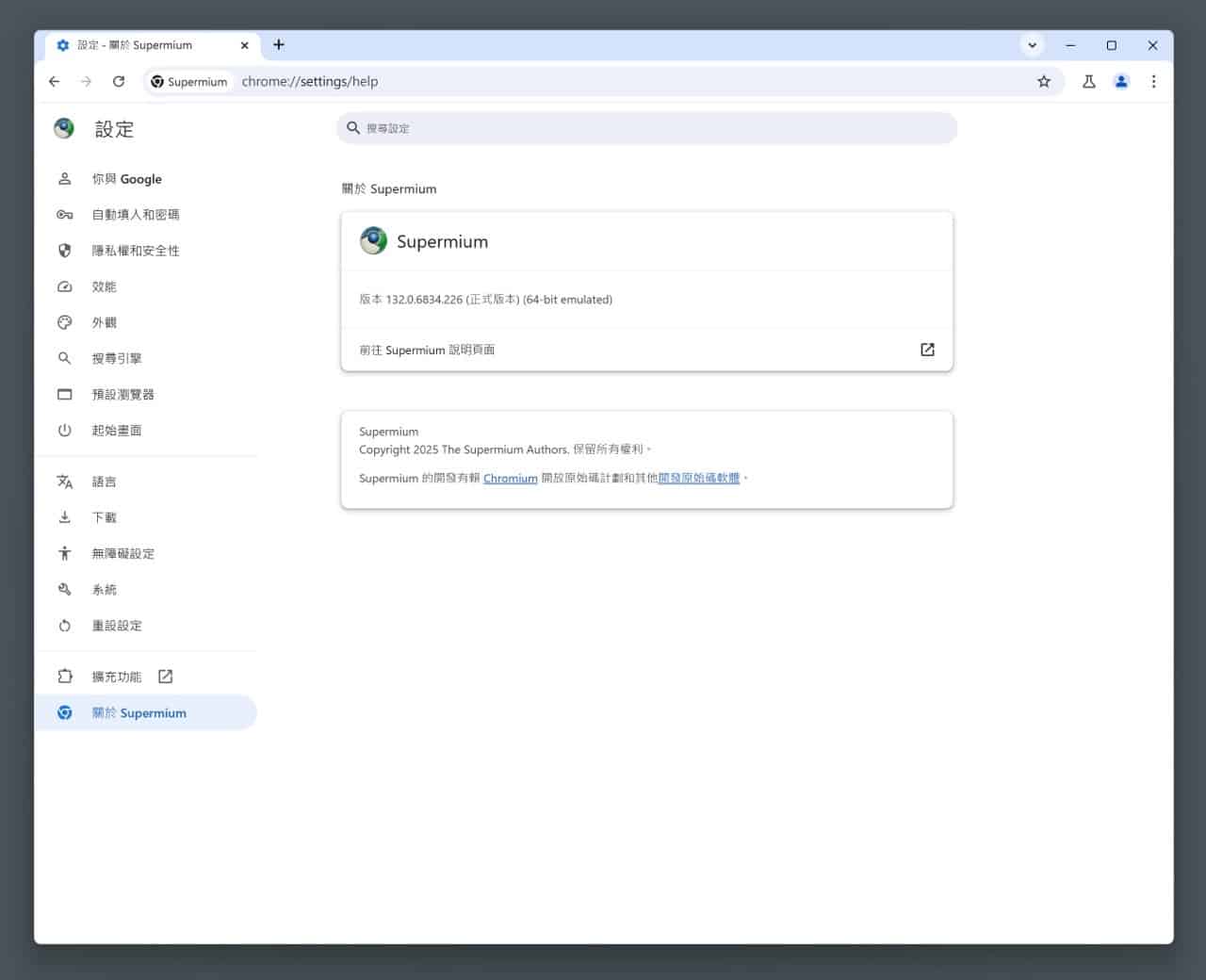Select 搜尋引擎 in the sidebar
1206x980 pixels.
pos(116,358)
